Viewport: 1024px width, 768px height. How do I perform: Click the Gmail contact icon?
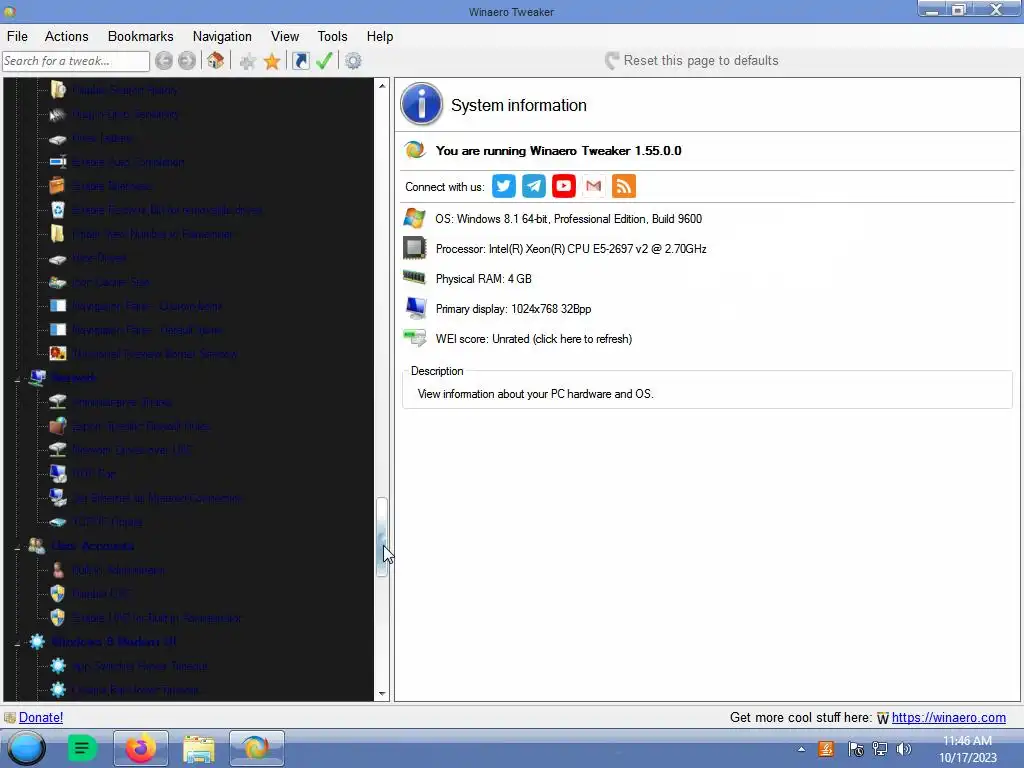pyautogui.click(x=594, y=186)
